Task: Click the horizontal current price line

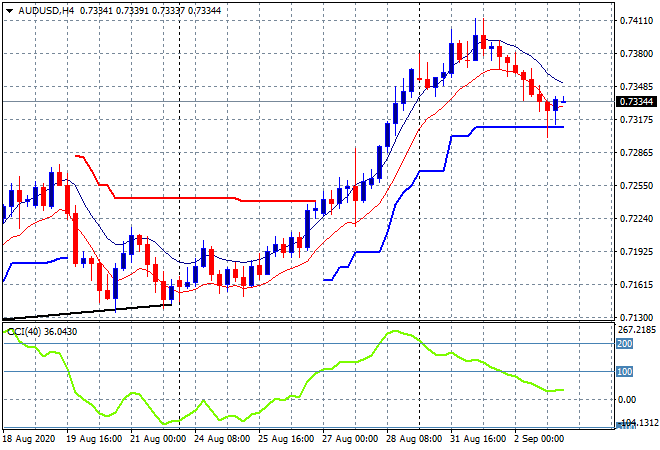Action: pos(307,101)
